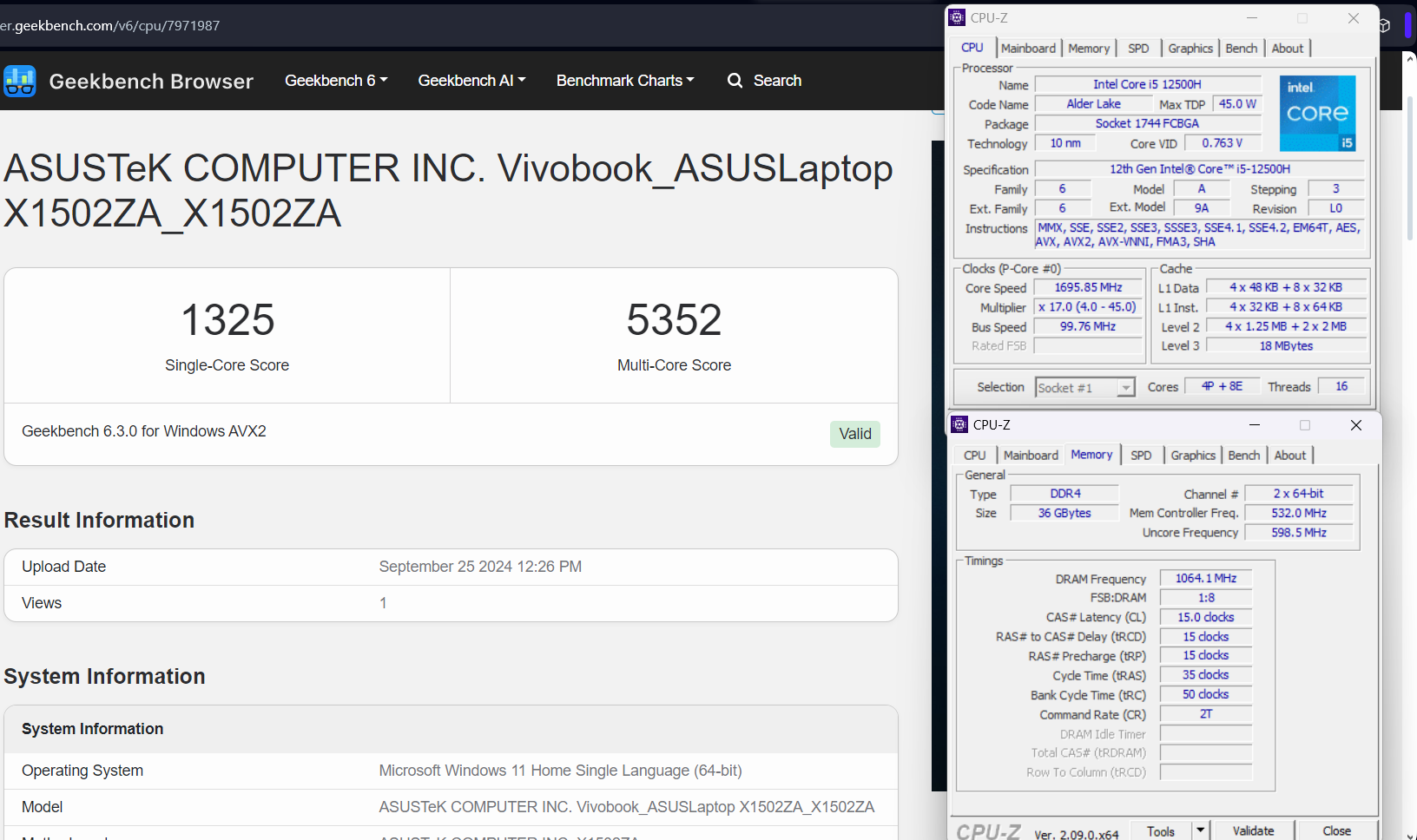Click the Core Speed 1695.85 MHz value

tap(1088, 287)
